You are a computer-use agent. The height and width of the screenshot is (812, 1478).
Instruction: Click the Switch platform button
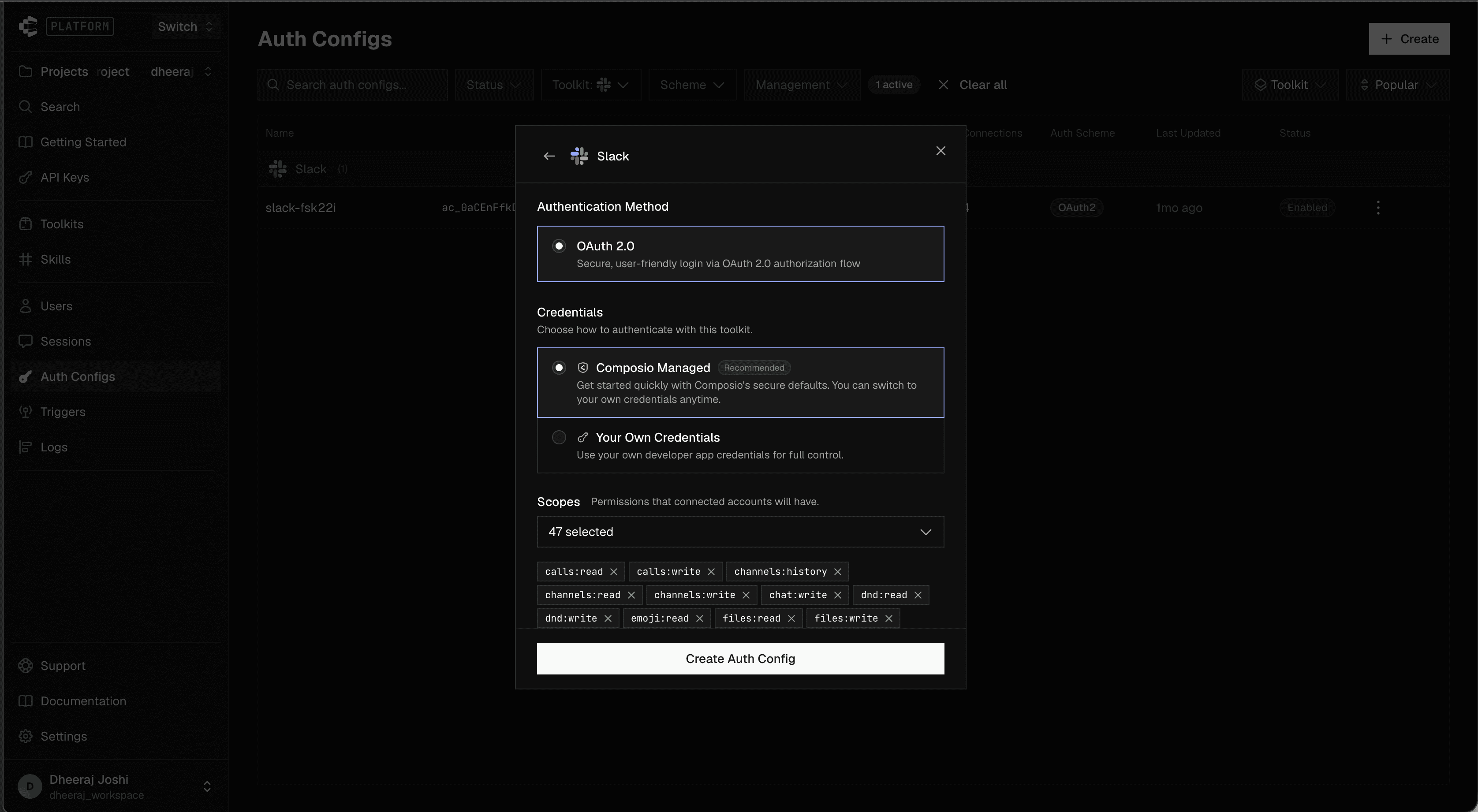point(186,26)
